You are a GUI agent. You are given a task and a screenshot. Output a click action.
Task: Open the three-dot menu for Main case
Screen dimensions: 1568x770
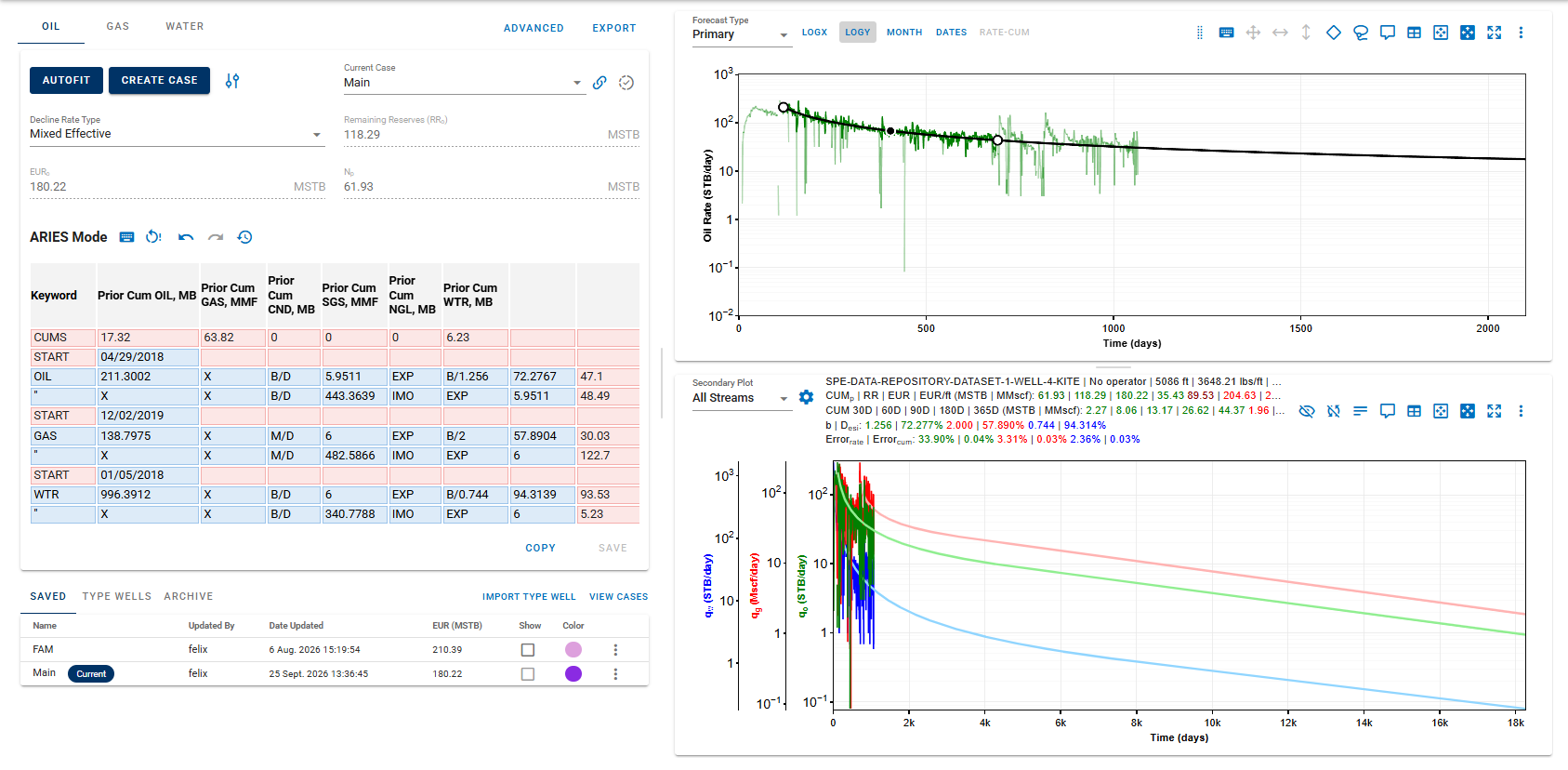[x=615, y=674]
